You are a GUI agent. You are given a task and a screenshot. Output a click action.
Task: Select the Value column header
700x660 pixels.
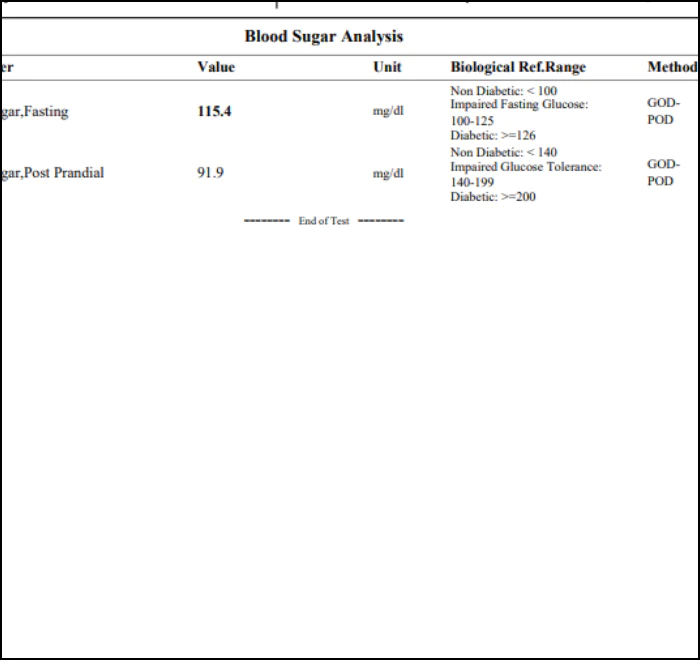[x=216, y=67]
